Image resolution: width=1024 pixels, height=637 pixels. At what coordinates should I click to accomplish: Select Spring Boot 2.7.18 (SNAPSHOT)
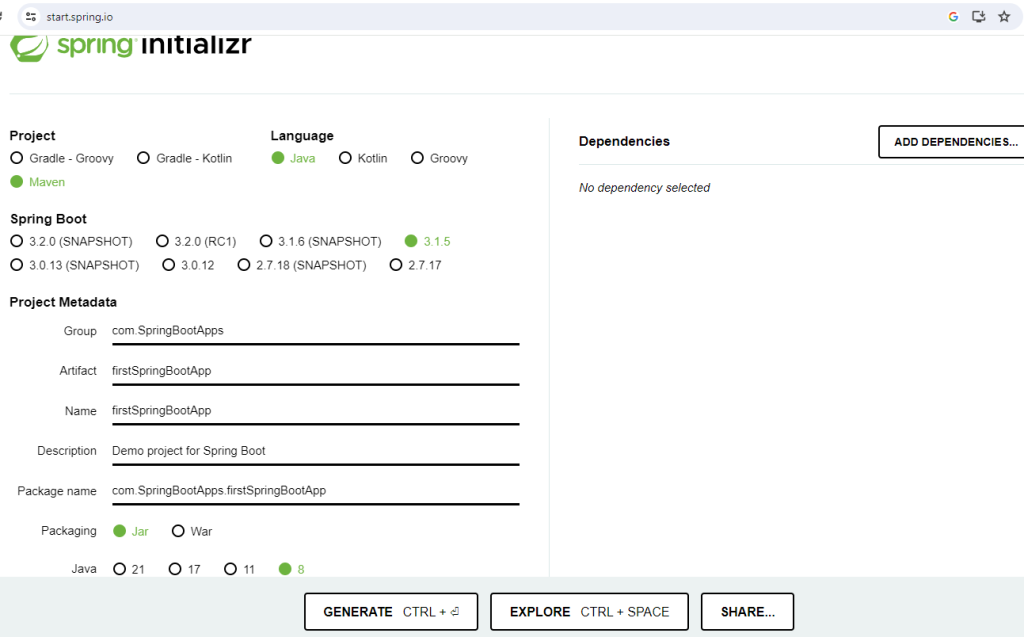click(302, 265)
